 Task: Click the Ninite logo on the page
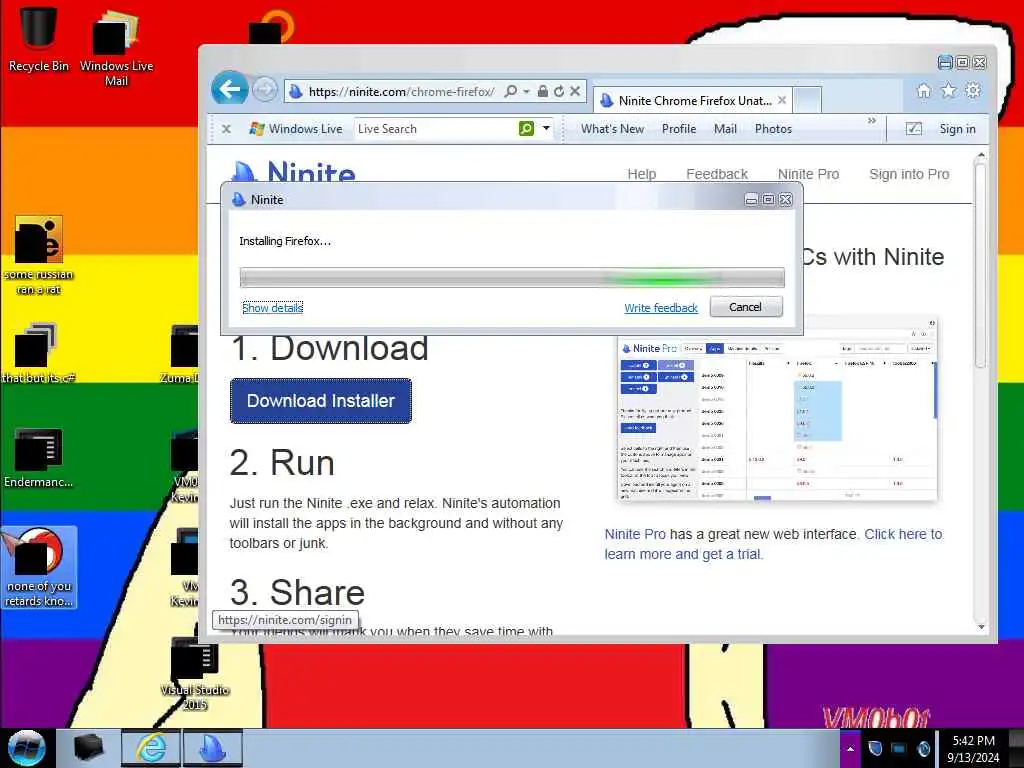tap(294, 172)
